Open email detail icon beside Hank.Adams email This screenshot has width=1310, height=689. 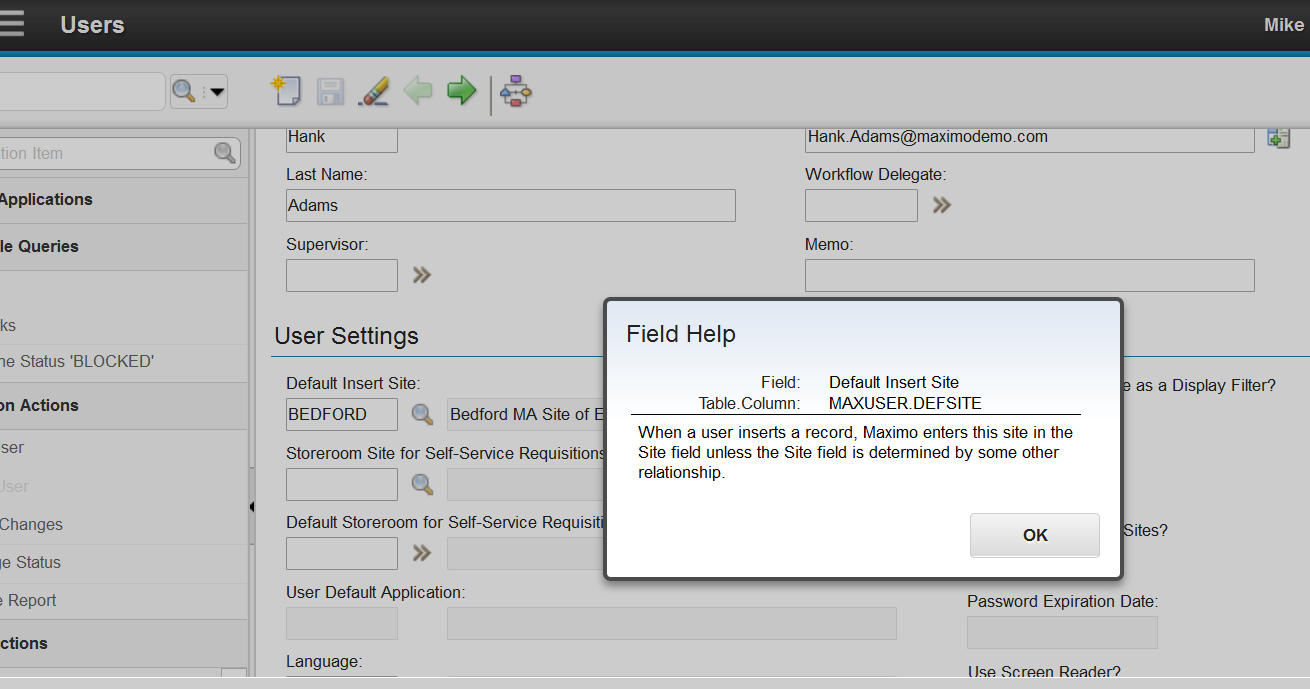(1278, 138)
